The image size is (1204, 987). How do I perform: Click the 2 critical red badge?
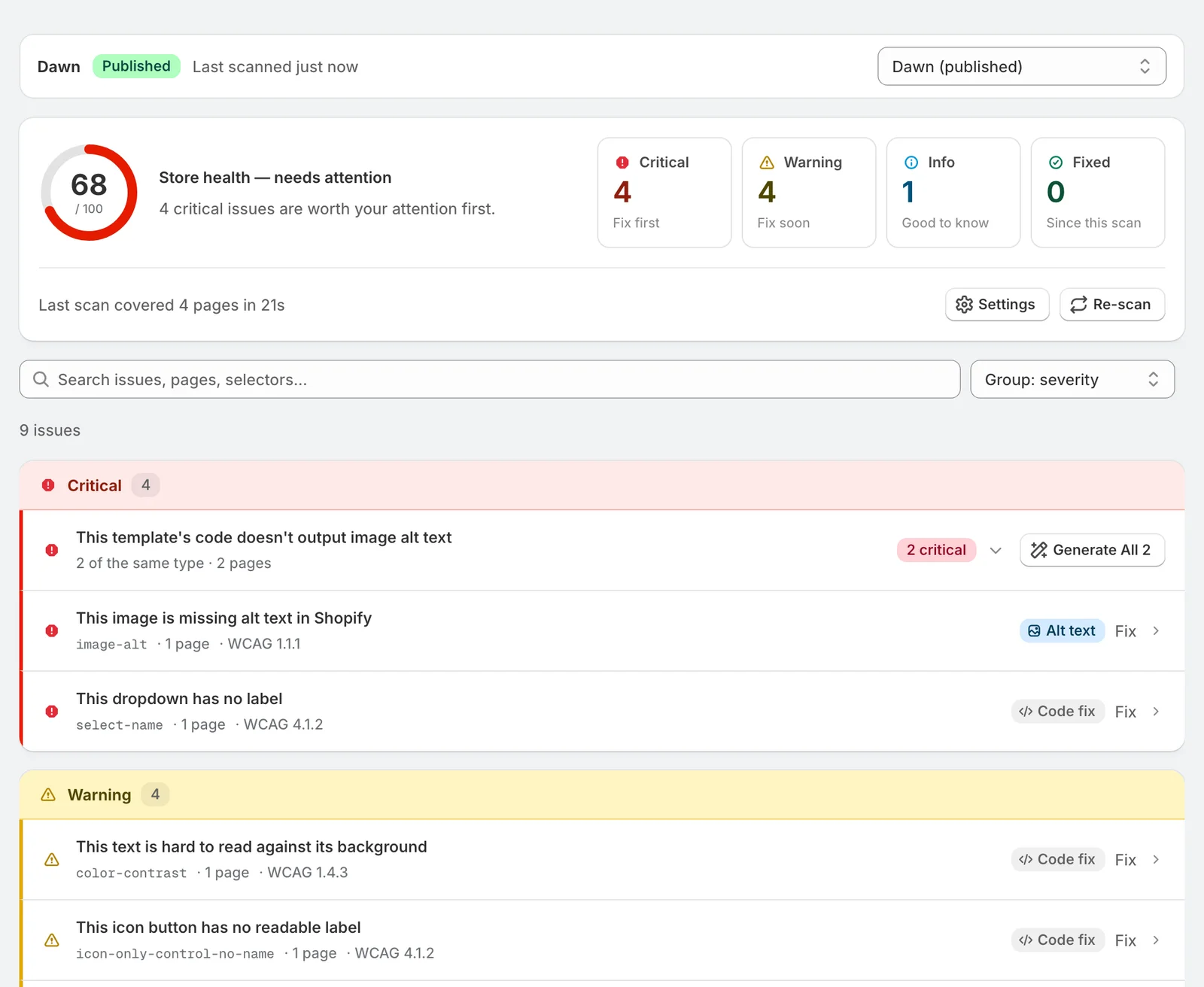936,550
